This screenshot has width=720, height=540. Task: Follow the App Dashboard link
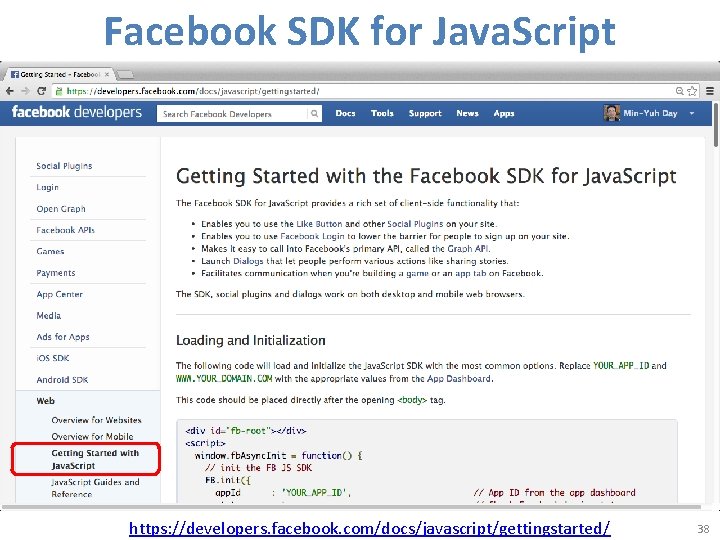459,379
